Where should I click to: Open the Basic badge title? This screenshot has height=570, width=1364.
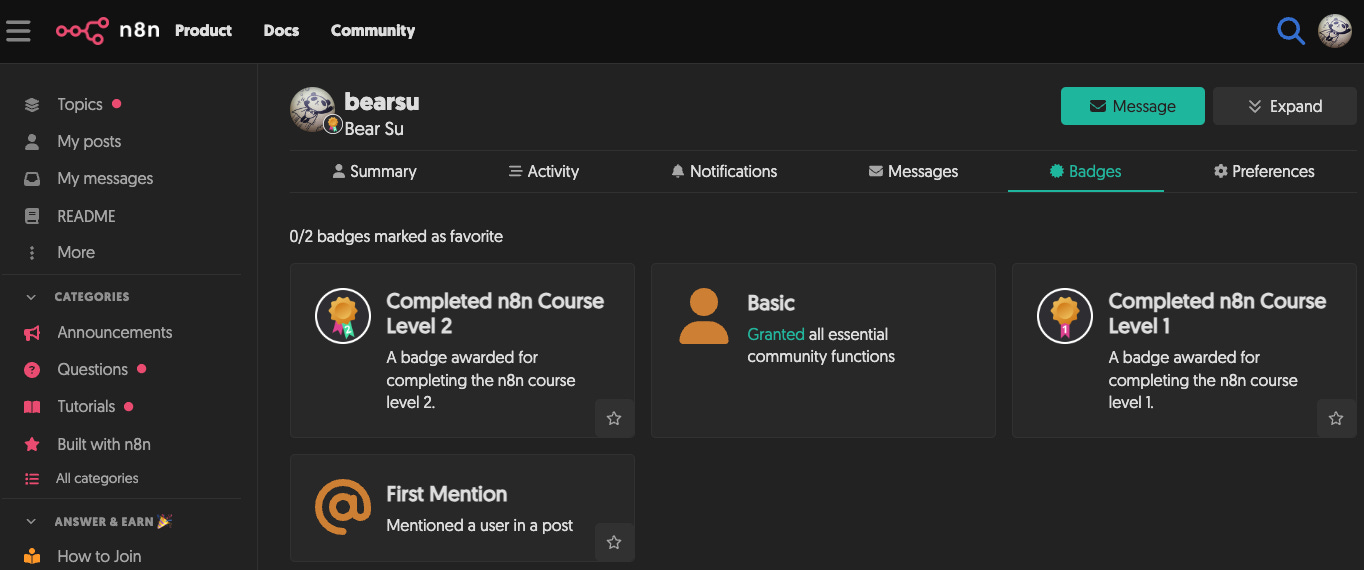pos(771,303)
